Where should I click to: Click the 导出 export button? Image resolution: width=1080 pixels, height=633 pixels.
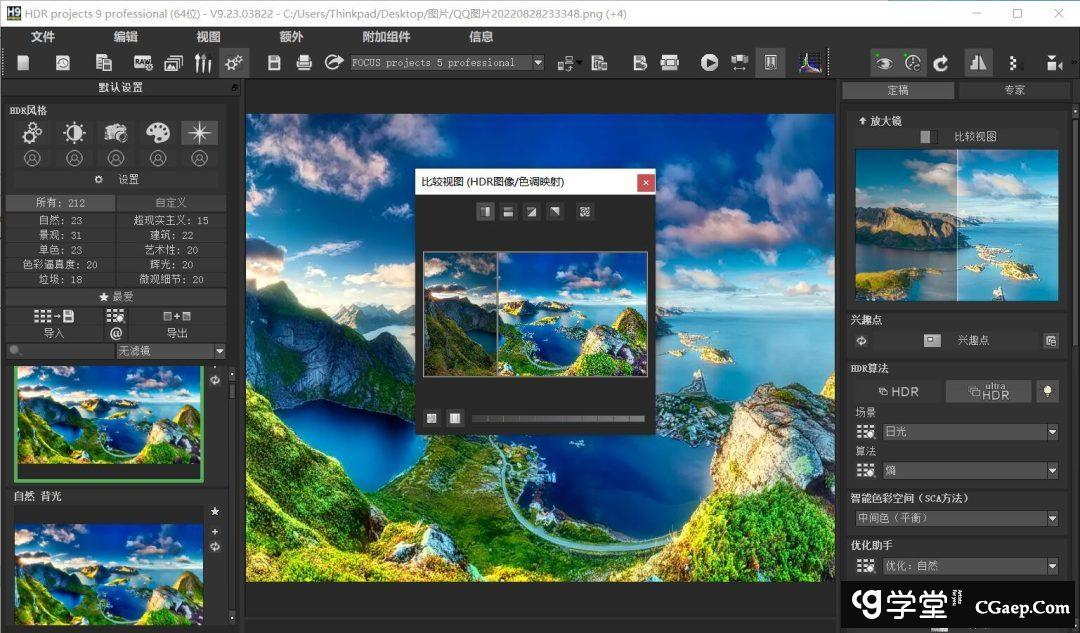(177, 333)
